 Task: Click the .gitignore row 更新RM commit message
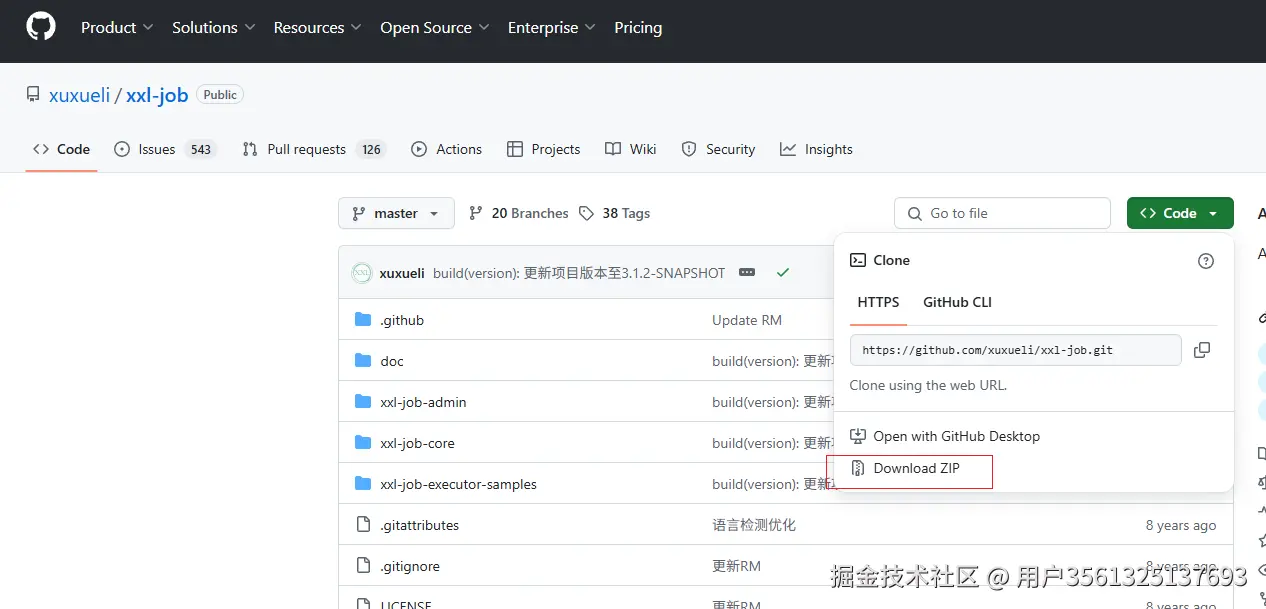(736, 566)
